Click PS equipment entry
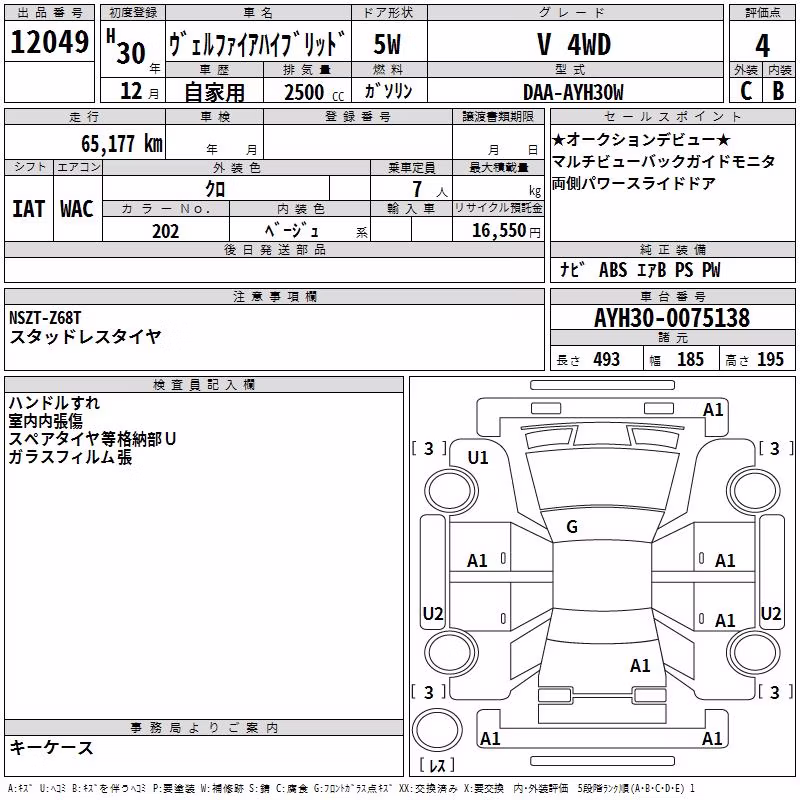Image resolution: width=800 pixels, height=800 pixels. pos(684,270)
